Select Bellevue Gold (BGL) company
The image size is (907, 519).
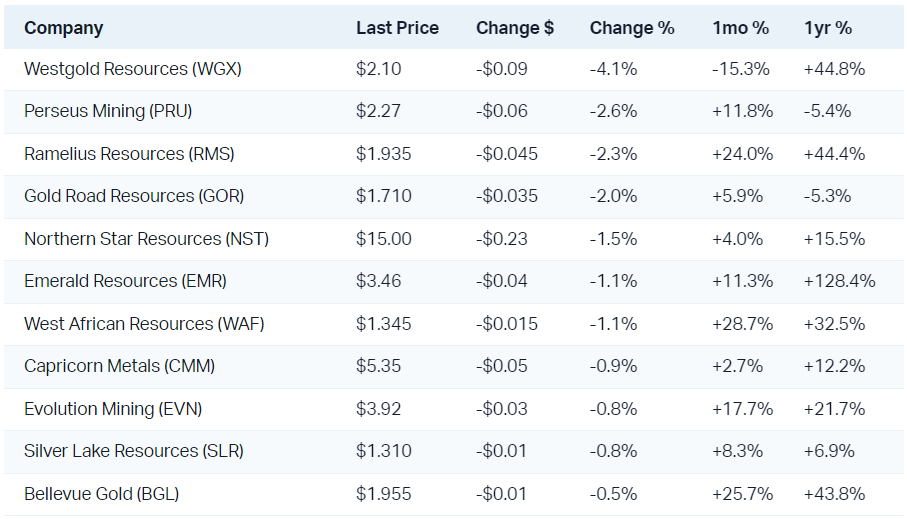[102, 494]
